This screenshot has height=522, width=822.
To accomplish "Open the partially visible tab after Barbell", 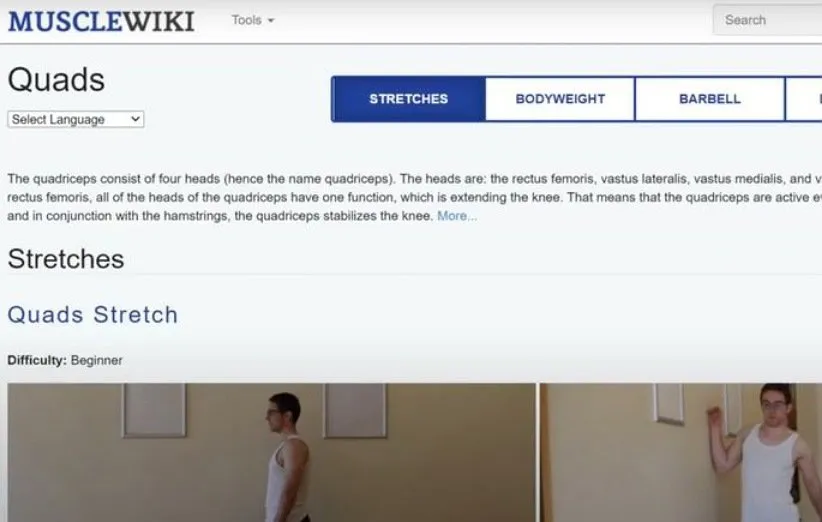I will pyautogui.click(x=804, y=99).
